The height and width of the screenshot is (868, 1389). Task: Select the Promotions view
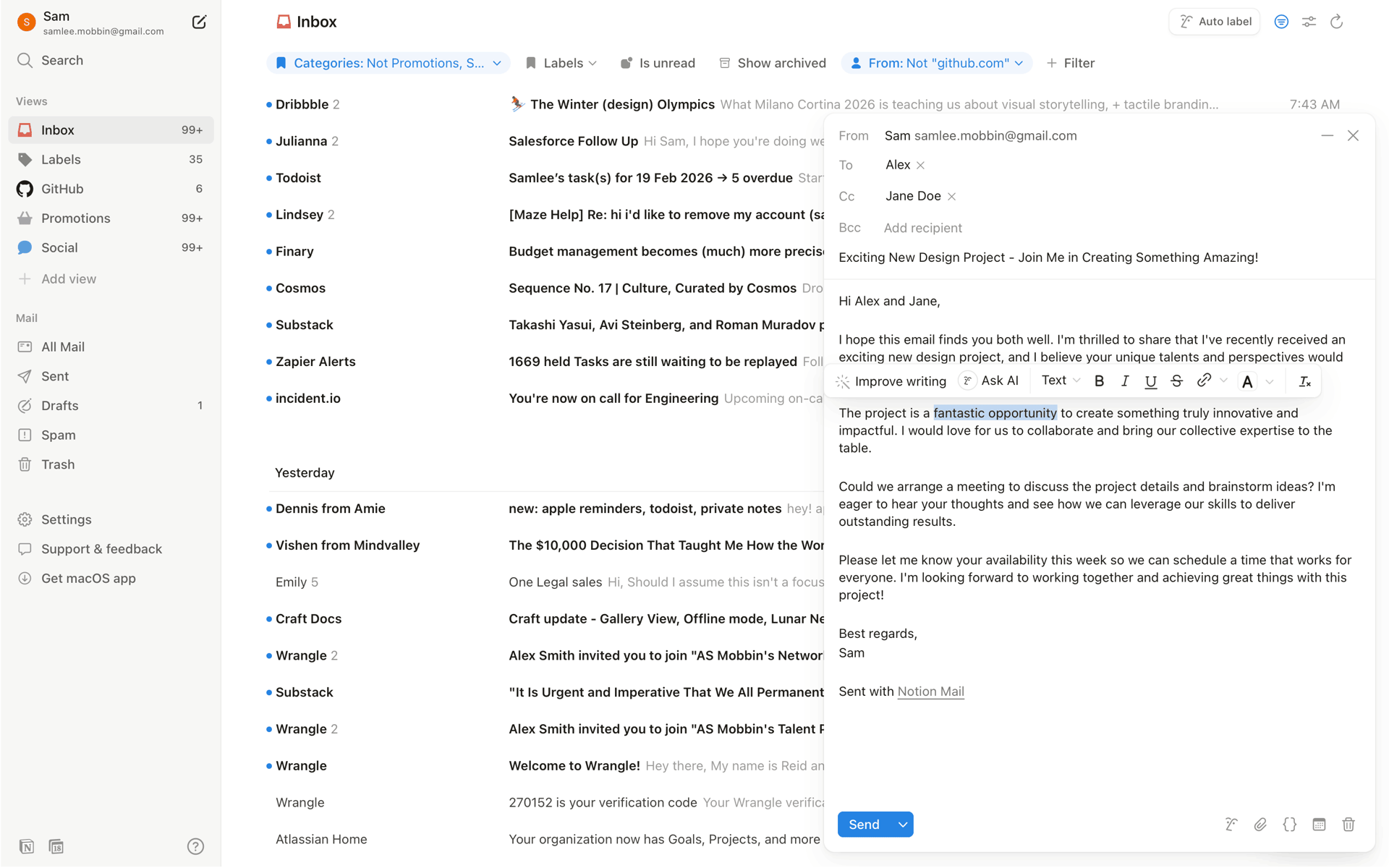[x=111, y=218]
